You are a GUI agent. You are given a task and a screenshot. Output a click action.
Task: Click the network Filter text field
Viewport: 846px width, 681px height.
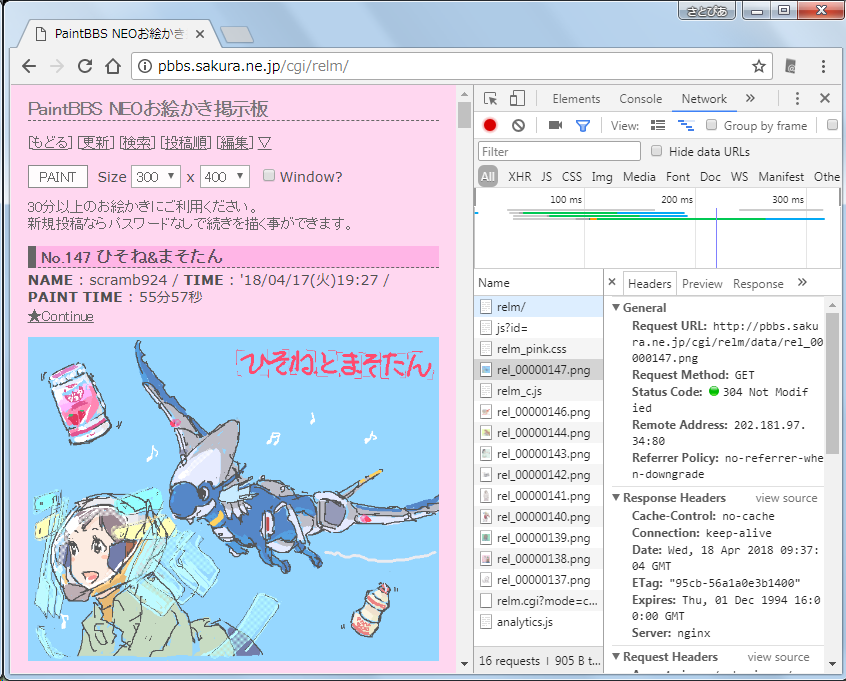(x=559, y=151)
